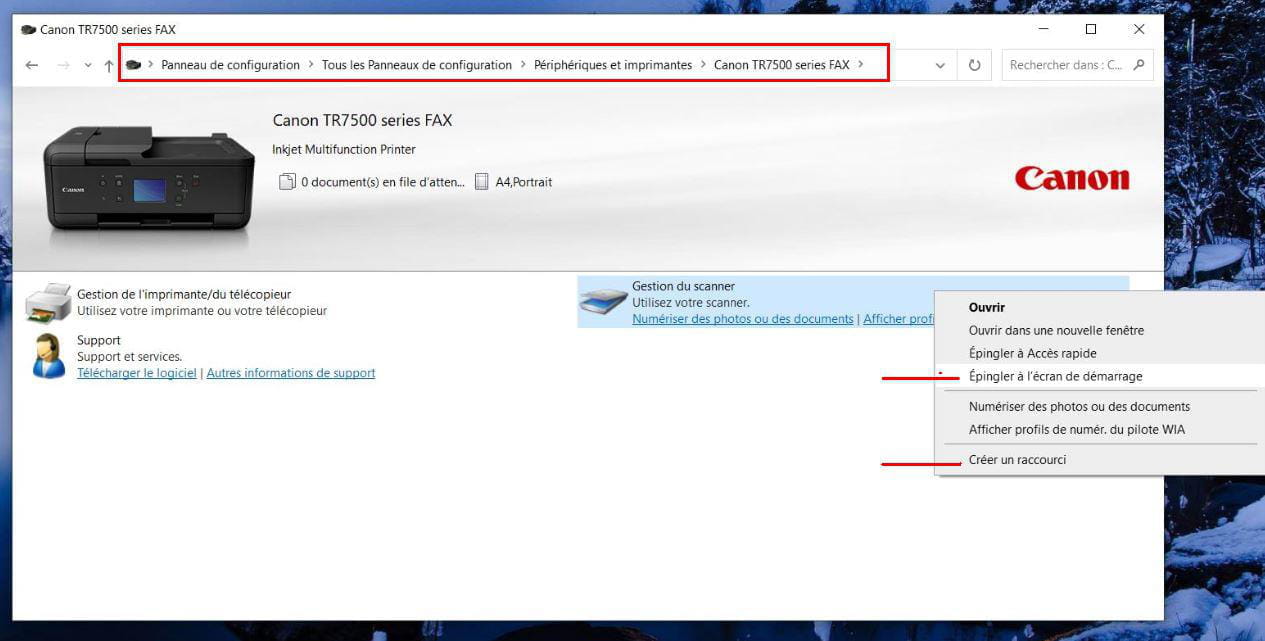Click the printer/fax management icon
Screen dimensions: 1265x641
click(48, 302)
